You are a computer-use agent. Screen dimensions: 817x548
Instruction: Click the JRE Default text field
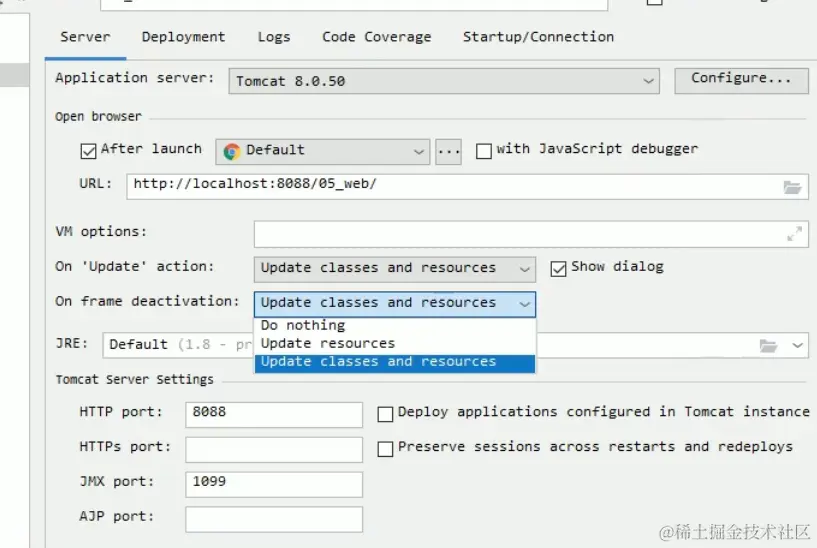[177, 345]
